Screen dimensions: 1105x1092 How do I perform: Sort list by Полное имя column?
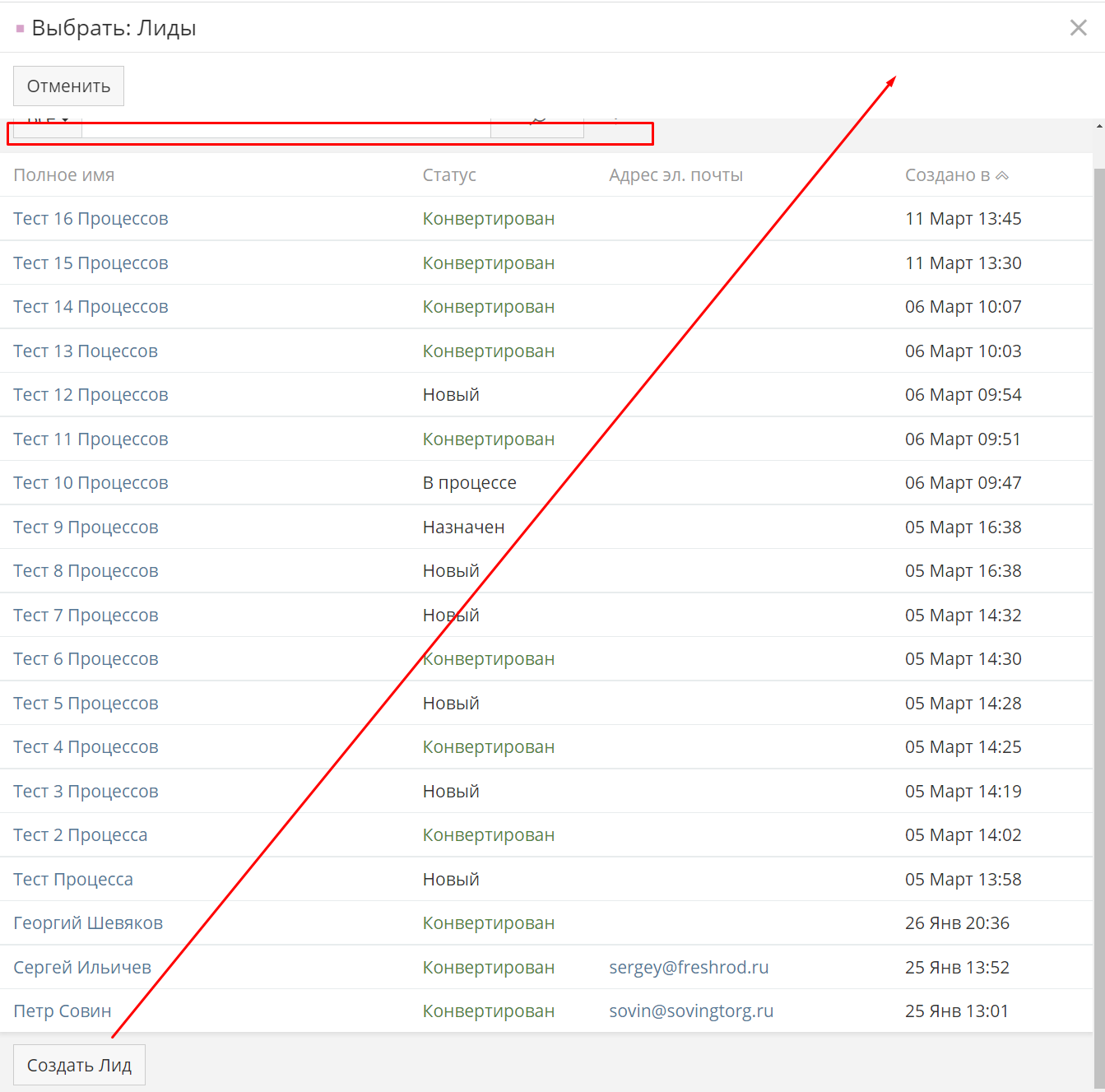pyautogui.click(x=64, y=175)
